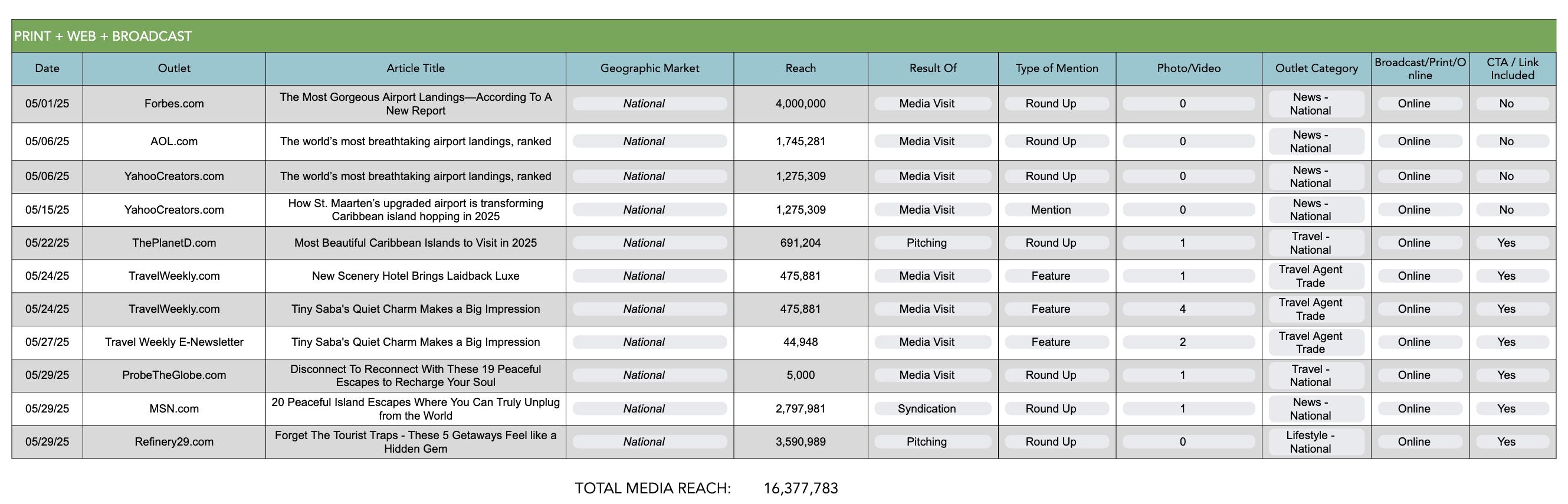Open Type of Mention dropdown showing Mention
The width and height of the screenshot is (1568, 504).
[x=1057, y=210]
